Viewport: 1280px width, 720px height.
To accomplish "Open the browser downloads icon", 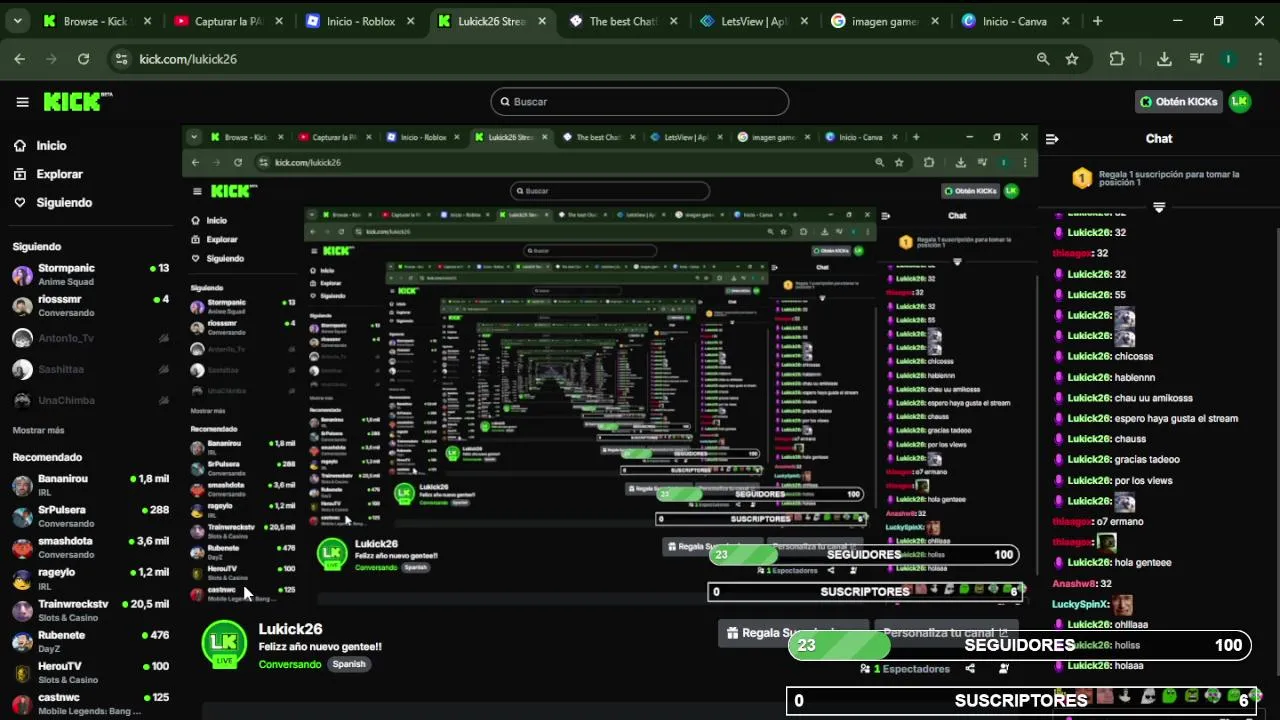I will [1164, 59].
